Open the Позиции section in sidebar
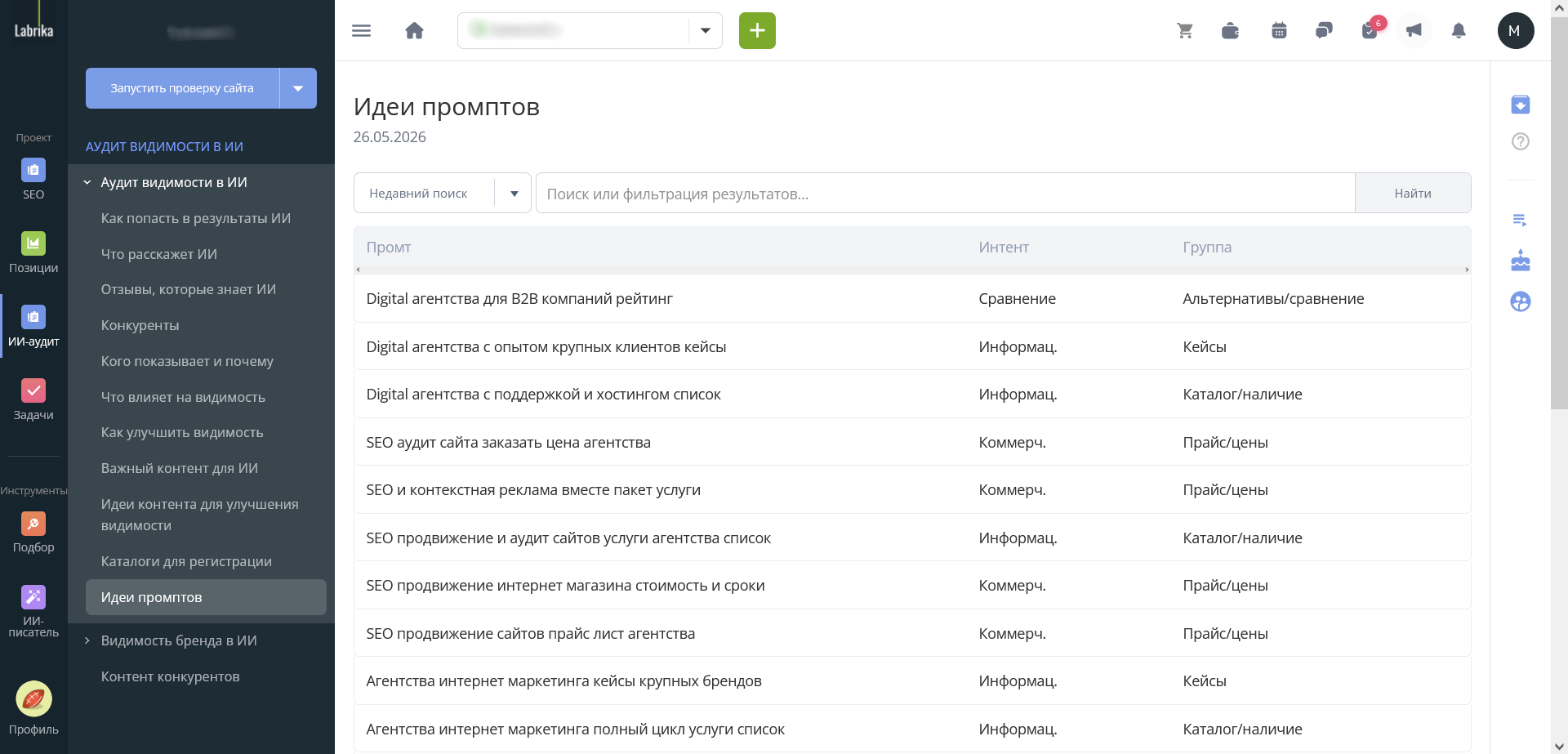This screenshot has height=754, width=1568. 33,252
